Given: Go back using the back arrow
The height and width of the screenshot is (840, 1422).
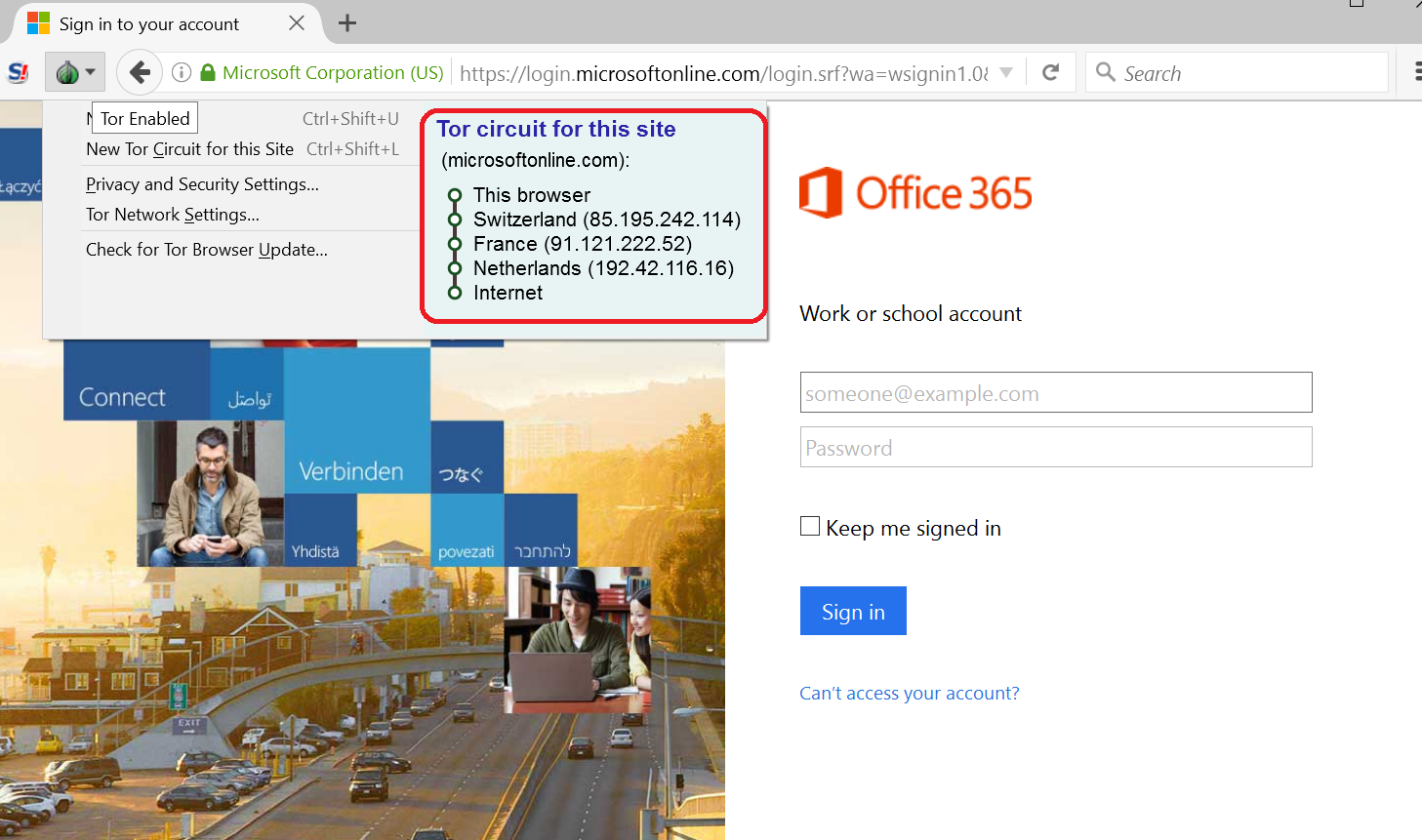Looking at the screenshot, I should point(140,72).
